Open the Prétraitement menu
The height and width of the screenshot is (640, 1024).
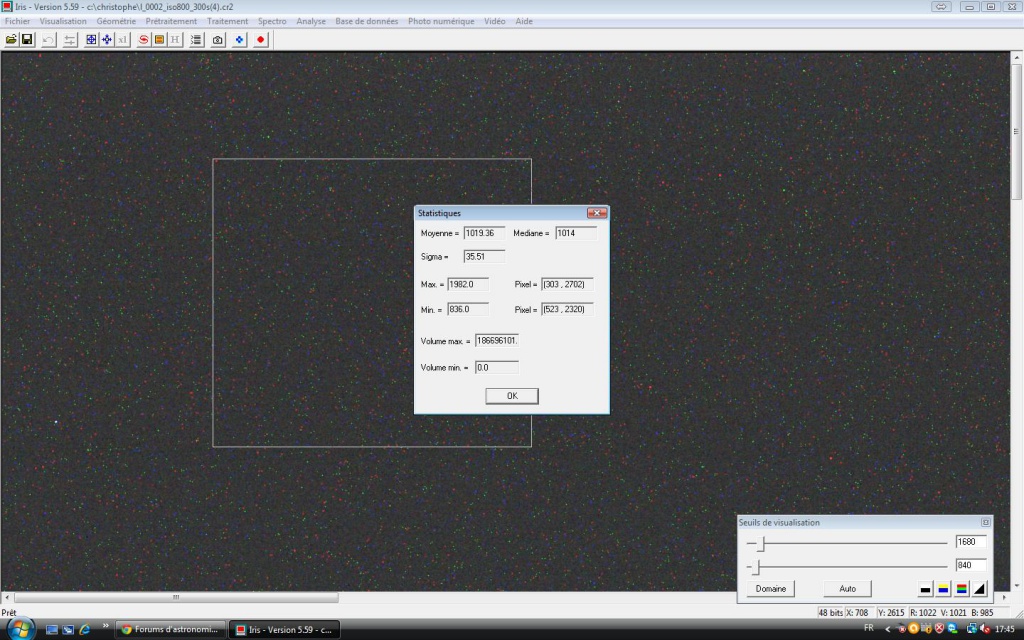click(x=171, y=22)
